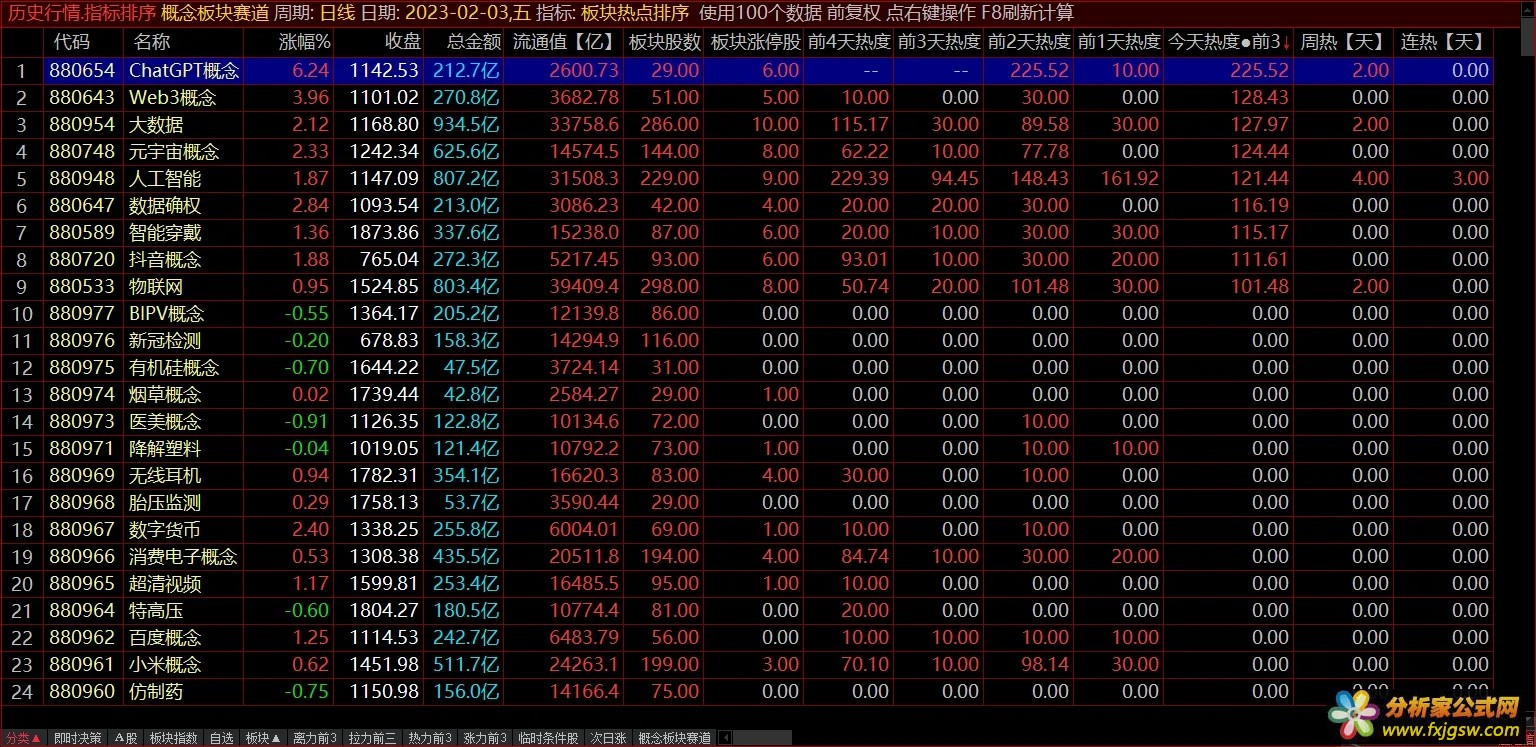Open the 临时条件股 tab
This screenshot has height=747, width=1536.
coord(548,738)
